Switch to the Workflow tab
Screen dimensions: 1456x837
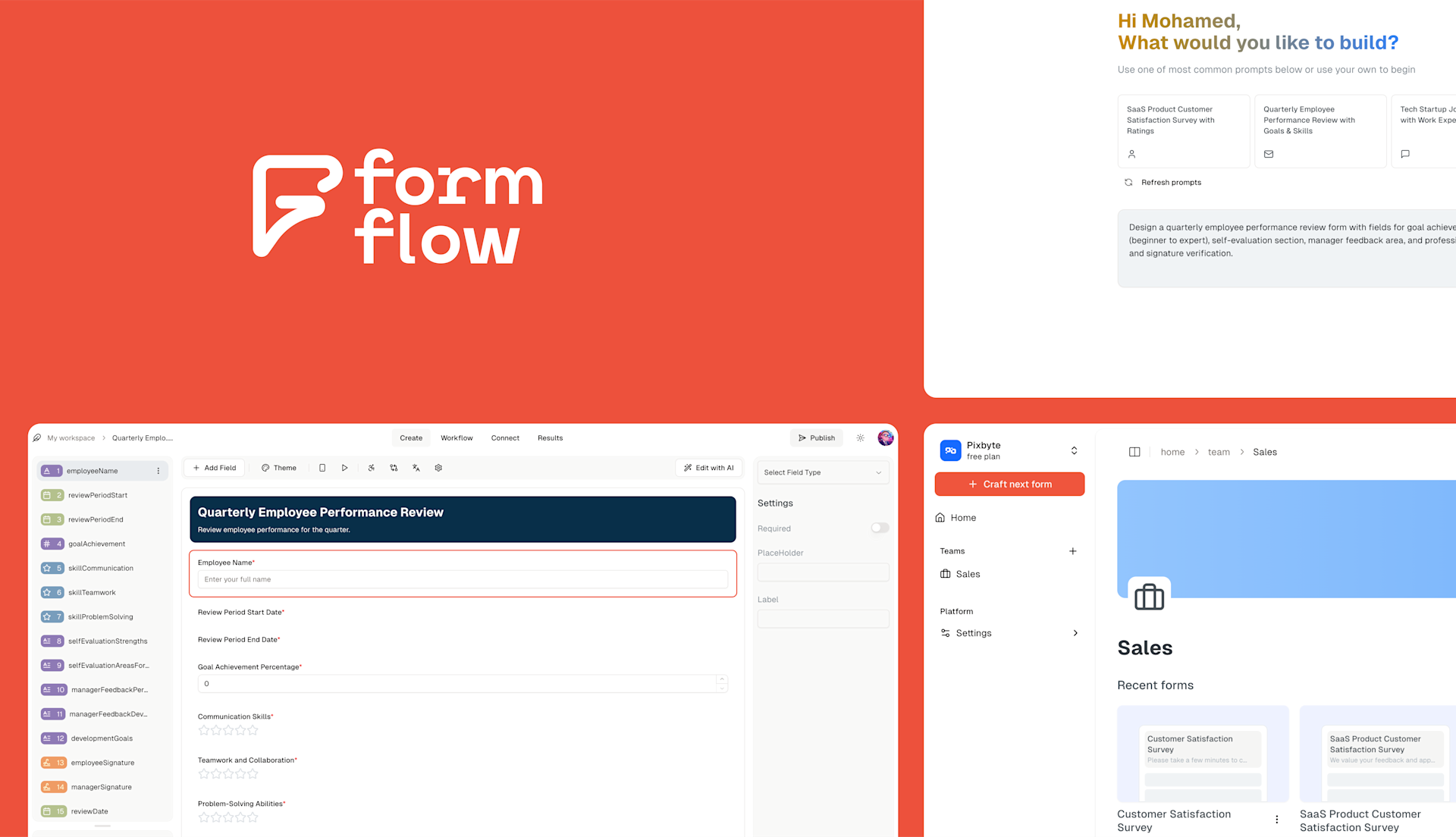(x=457, y=437)
